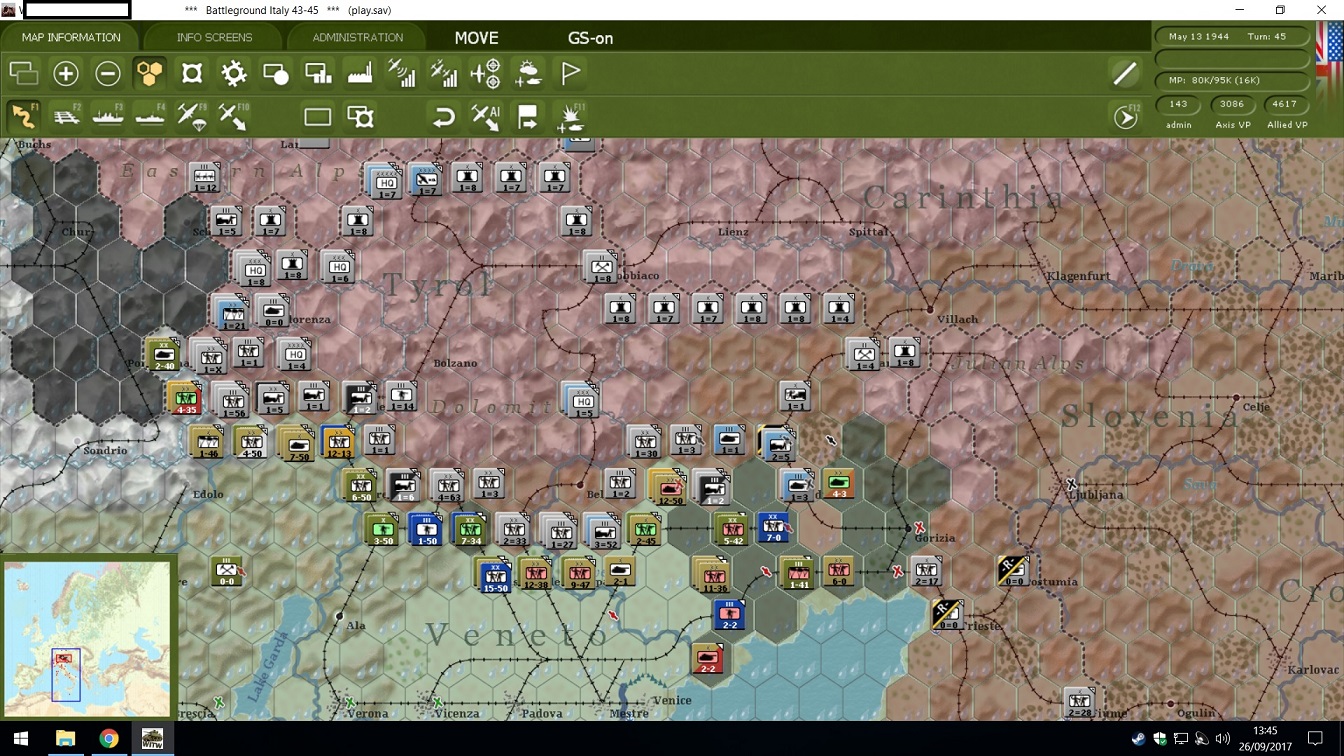Viewport: 1344px width, 756px height.
Task: Click the weather cloud and tank icon
Action: click(x=528, y=73)
